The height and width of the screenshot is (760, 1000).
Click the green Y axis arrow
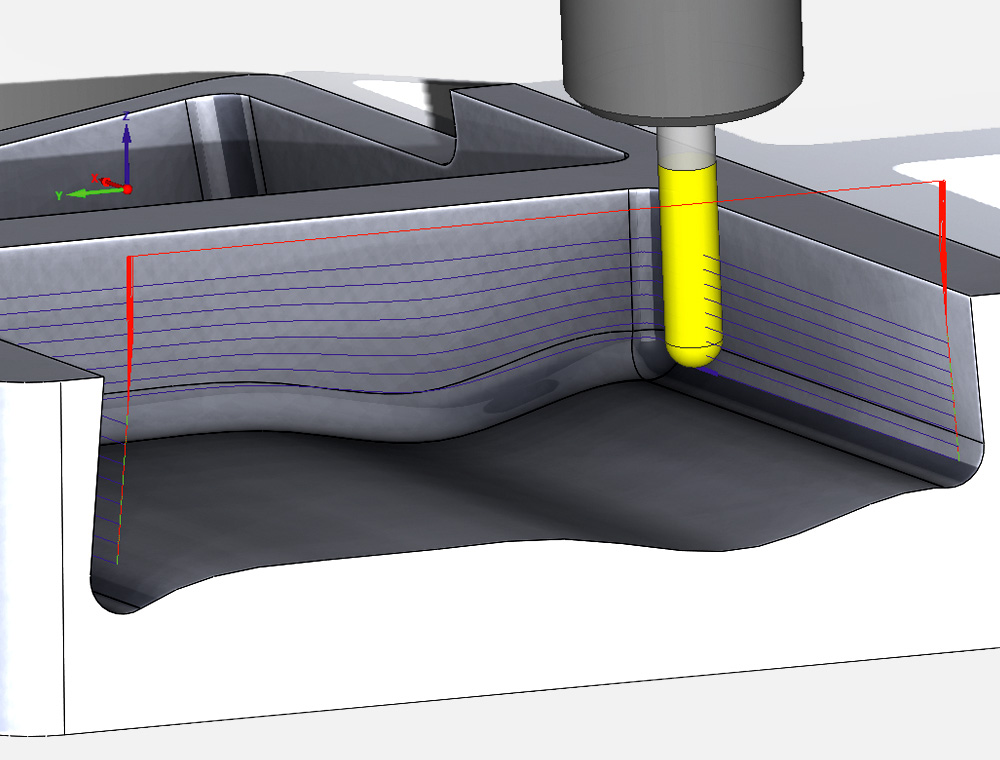point(93,192)
